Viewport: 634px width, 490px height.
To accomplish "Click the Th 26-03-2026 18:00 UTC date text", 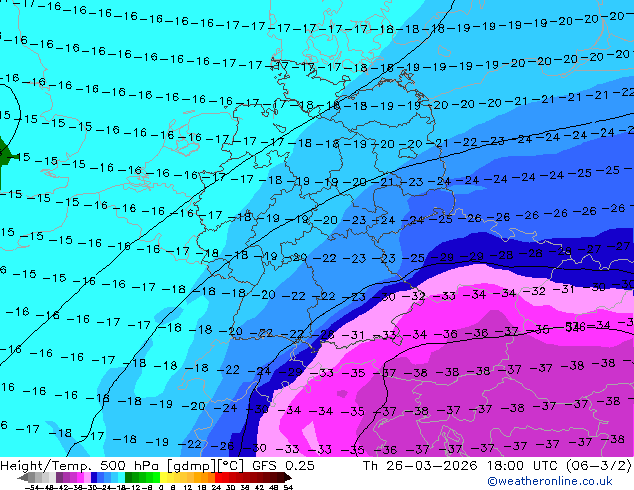I will [x=462, y=465].
